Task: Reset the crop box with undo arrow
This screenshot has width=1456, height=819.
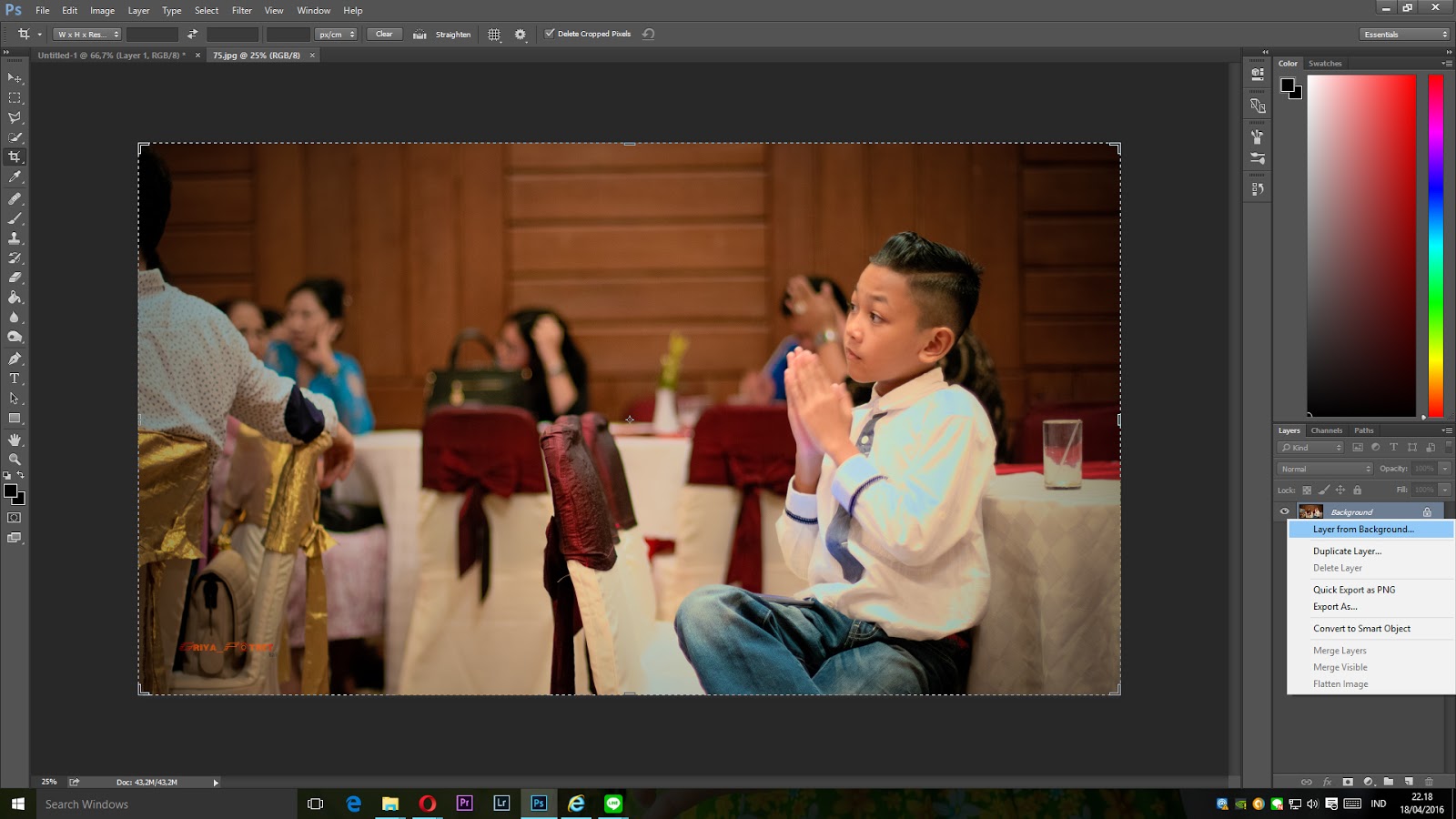Action: tap(648, 35)
